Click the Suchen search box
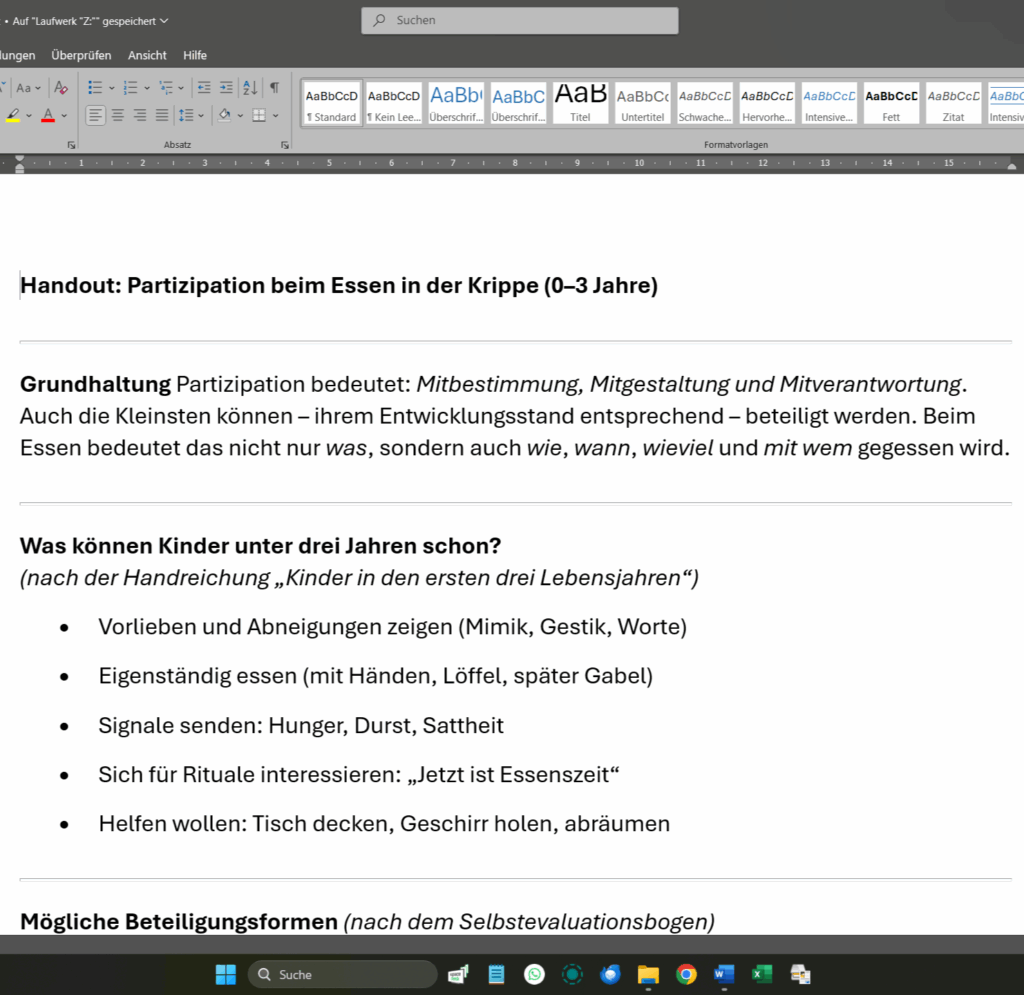Image resolution: width=1024 pixels, height=995 pixels. click(x=520, y=20)
